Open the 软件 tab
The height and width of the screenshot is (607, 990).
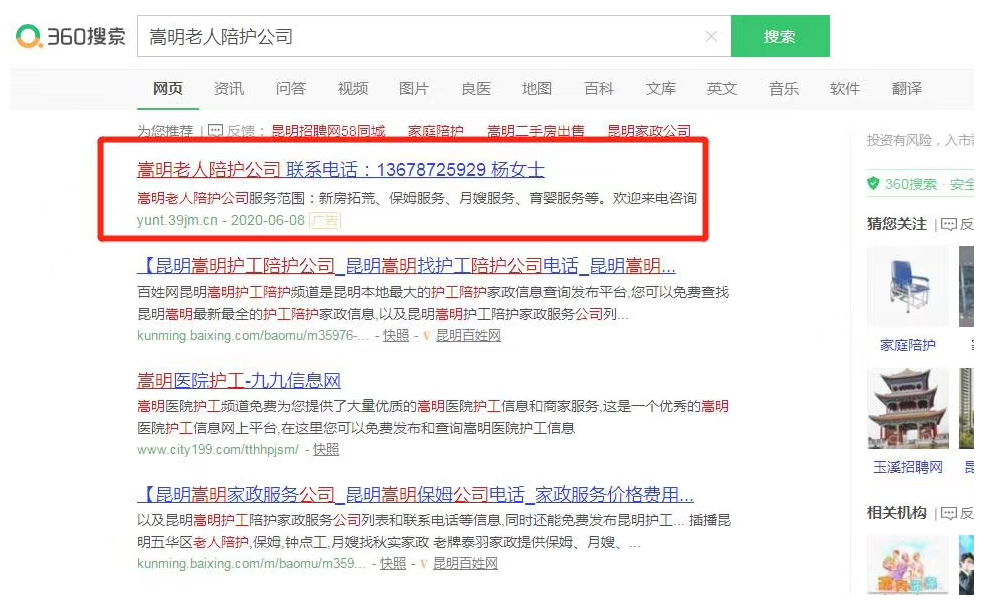click(845, 88)
